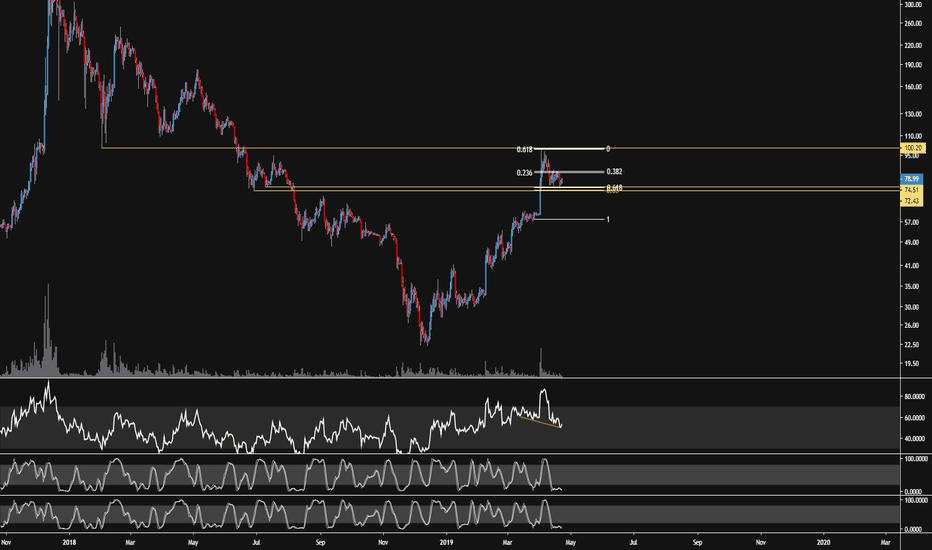Click the blue 78.99 current price tag
Screen dimensions: 932x550
(911, 179)
